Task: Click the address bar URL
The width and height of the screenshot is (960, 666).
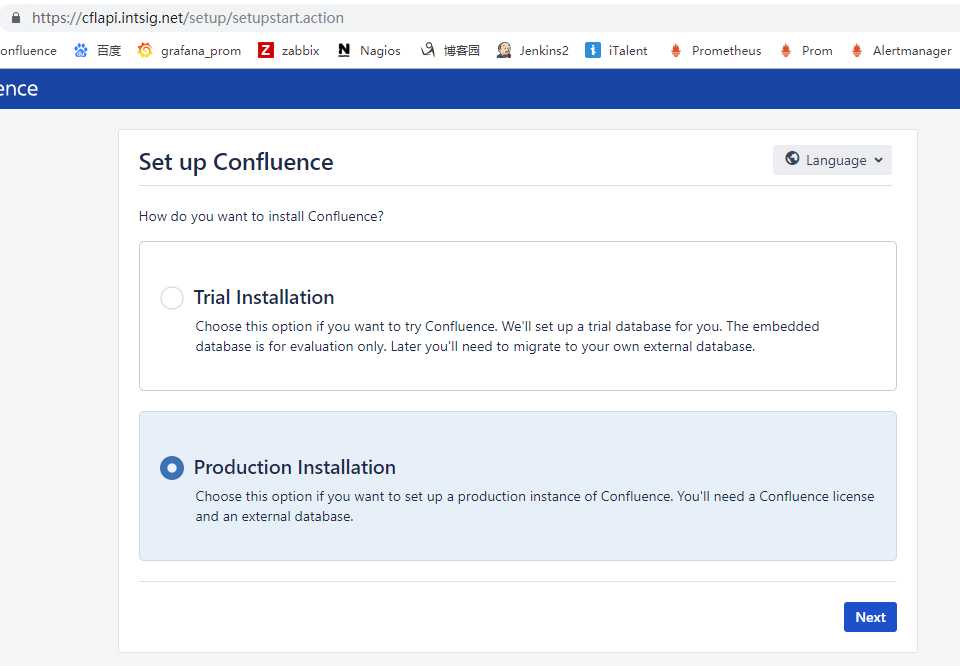Action: click(x=187, y=18)
